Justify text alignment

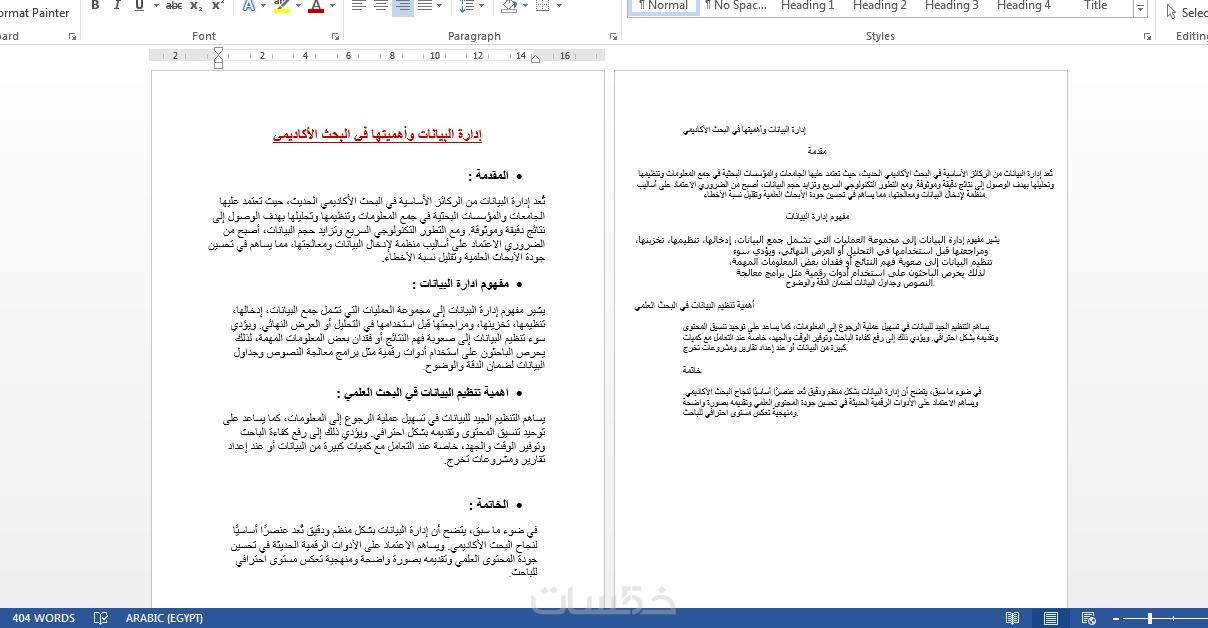424,6
